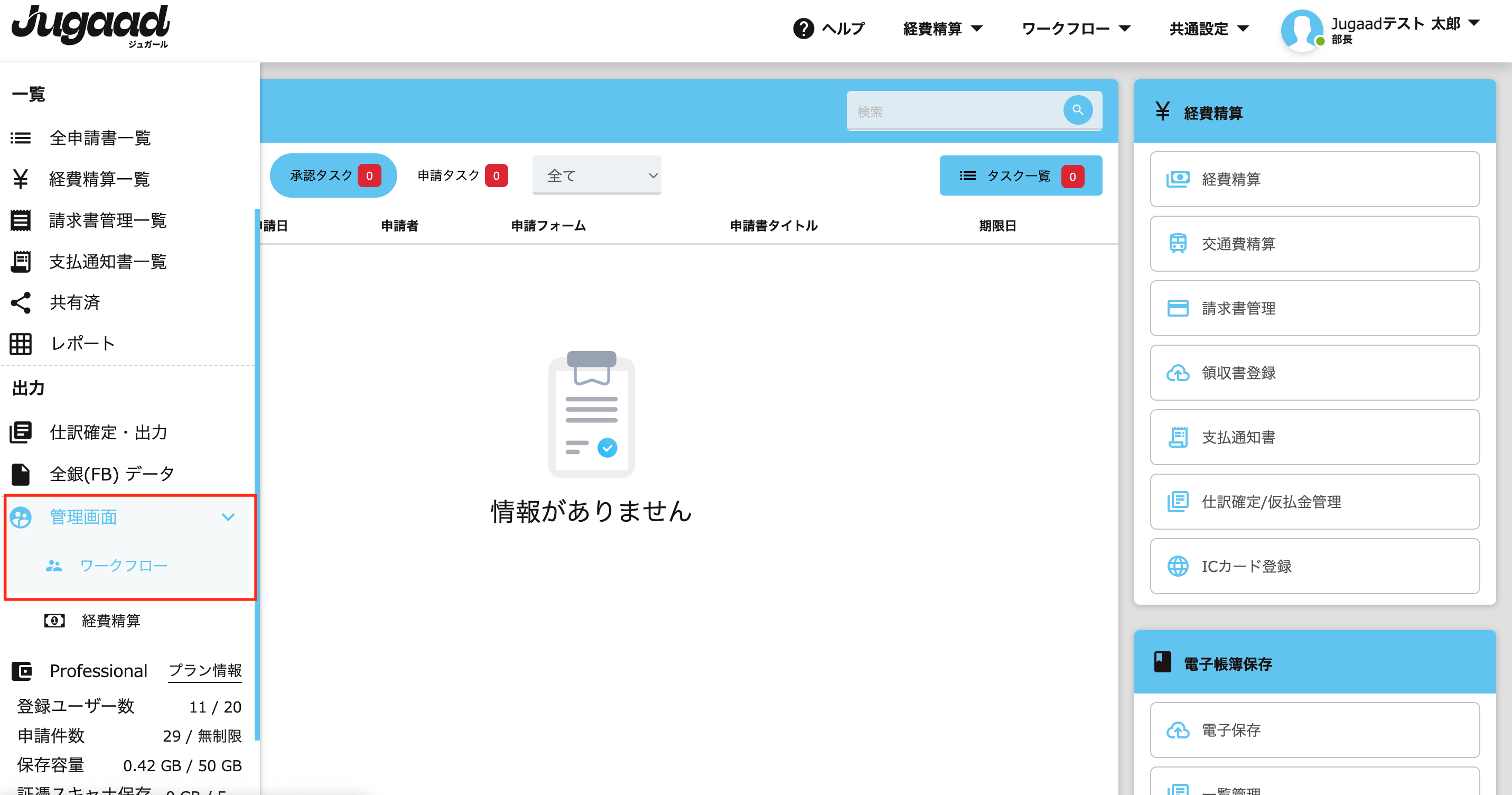Open 支払通知書 card
The width and height of the screenshot is (1512, 795).
coord(1315,438)
